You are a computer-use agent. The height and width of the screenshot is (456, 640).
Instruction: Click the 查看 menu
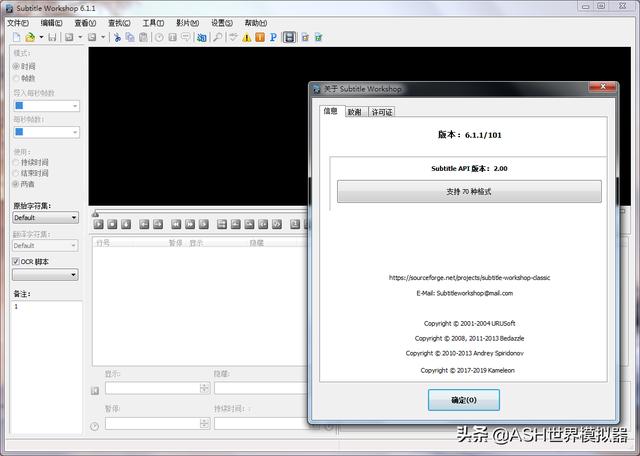pos(85,23)
